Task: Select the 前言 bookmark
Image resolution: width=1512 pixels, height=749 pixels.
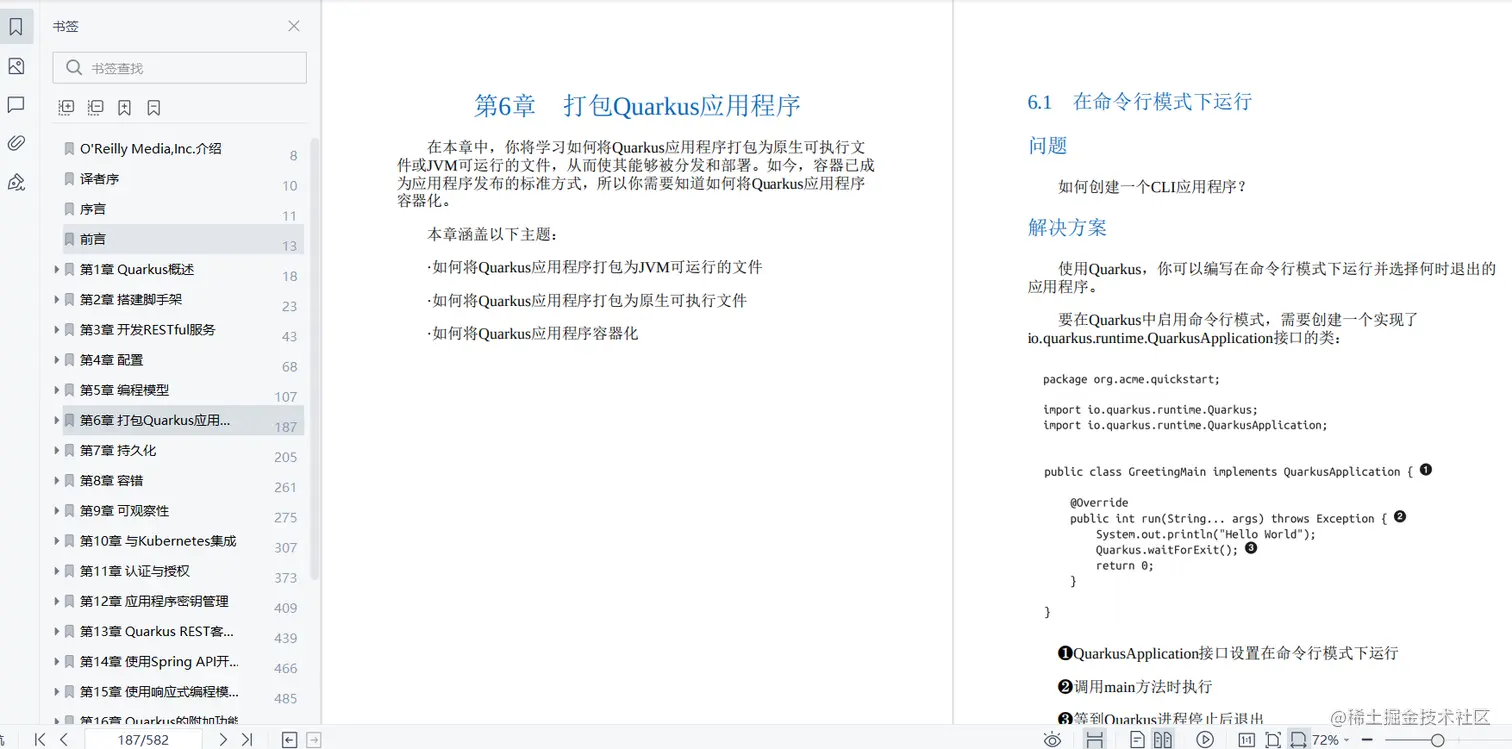Action: click(183, 239)
